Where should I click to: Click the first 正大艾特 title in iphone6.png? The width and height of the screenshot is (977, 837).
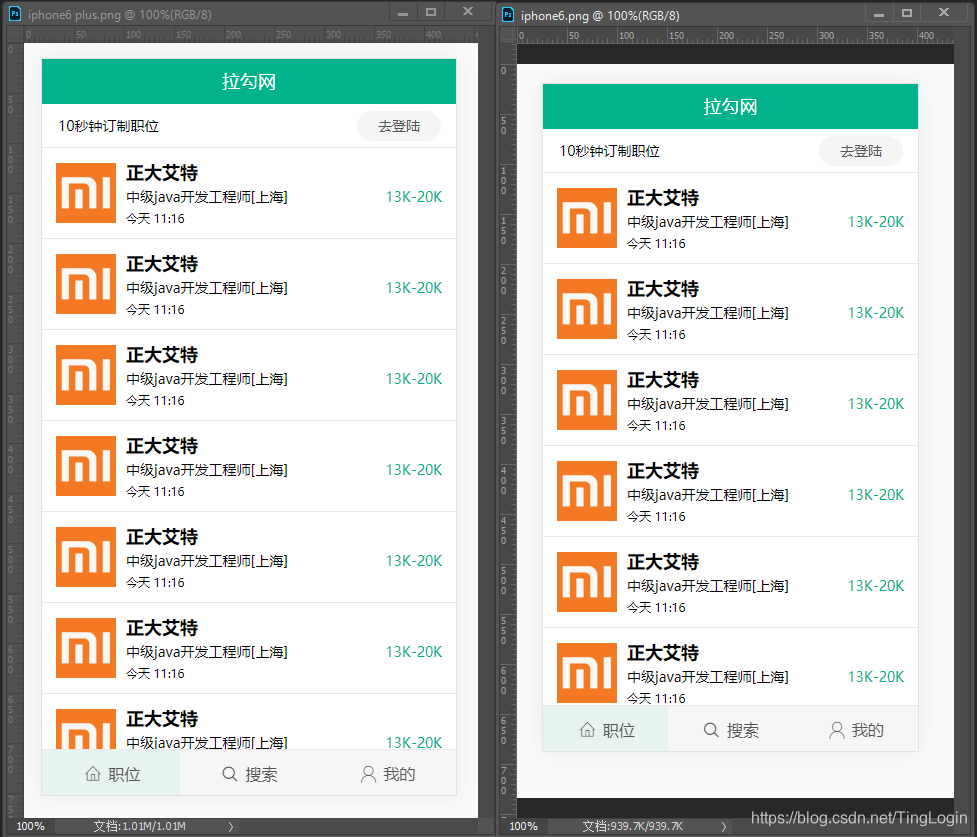click(x=663, y=198)
